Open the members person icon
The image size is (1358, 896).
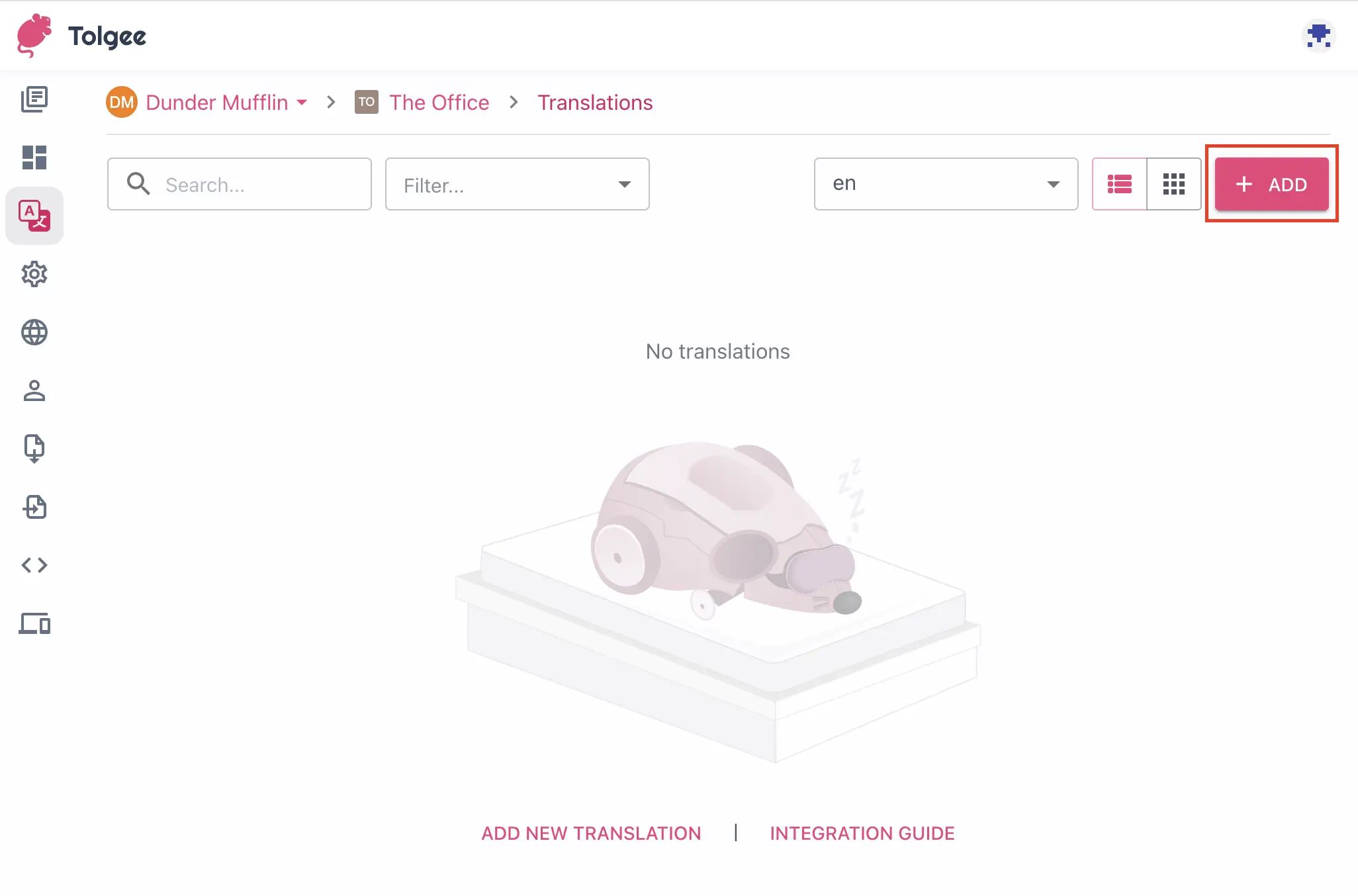pos(34,390)
